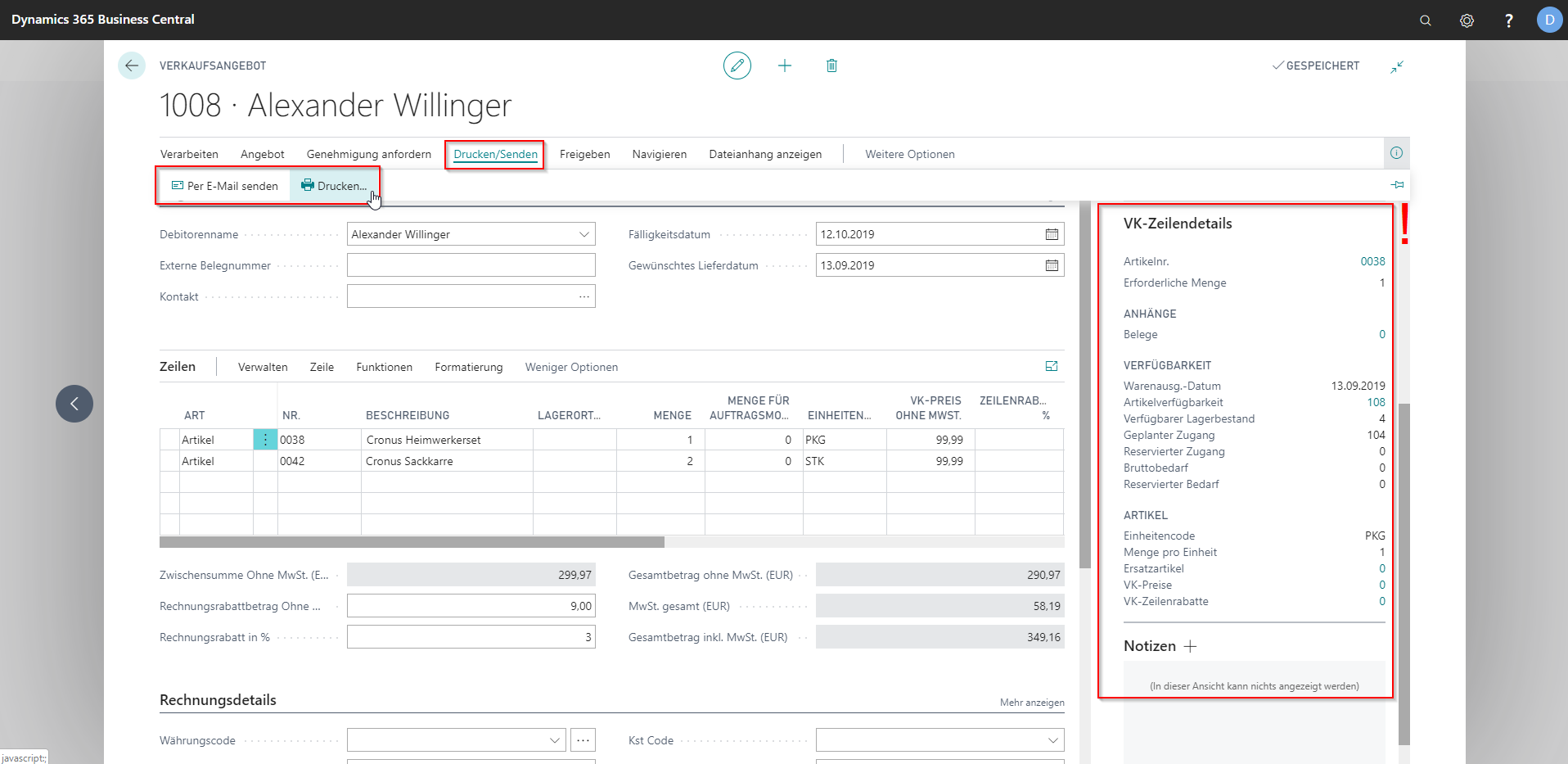Viewport: 1568px width, 764px height.
Task: Toggle the FactBox info icon
Action: [1397, 153]
